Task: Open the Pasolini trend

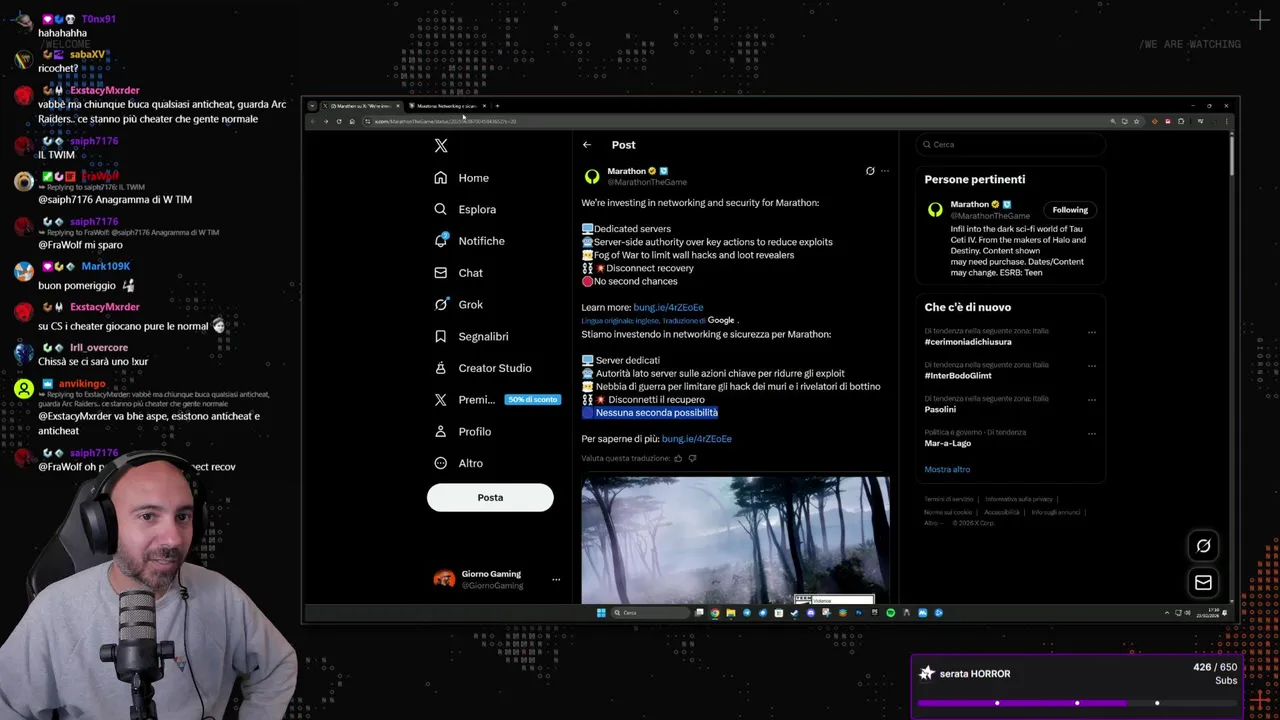Action: click(x=940, y=410)
